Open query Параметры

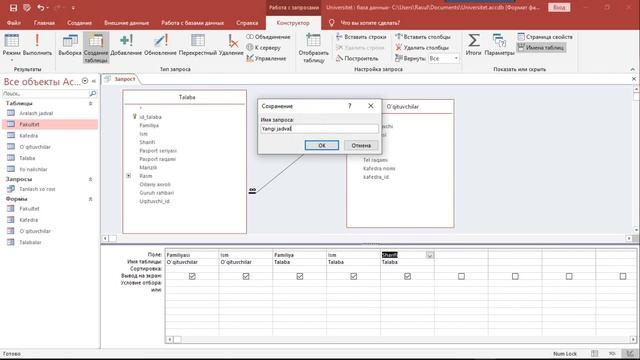[500, 45]
